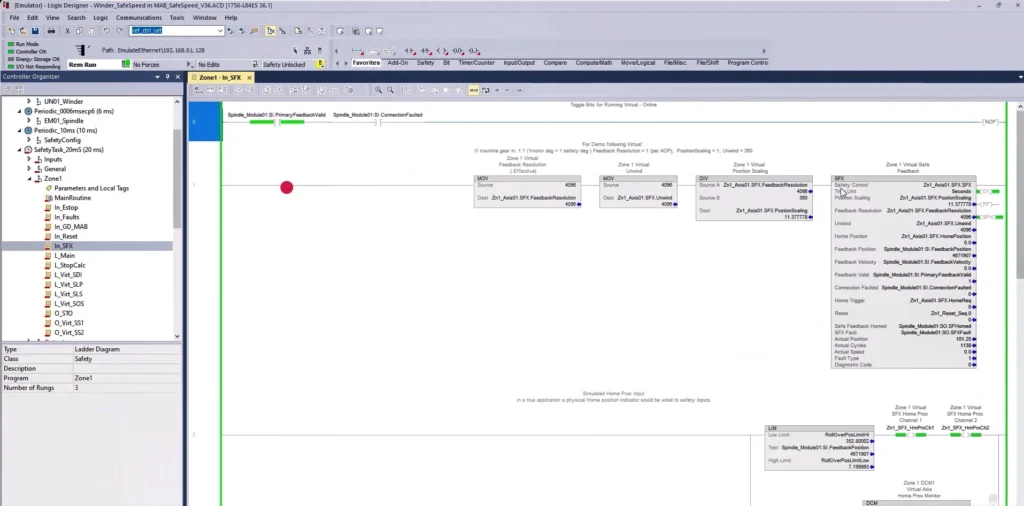Open the Communications menu
The image size is (1024, 506).
pos(139,18)
